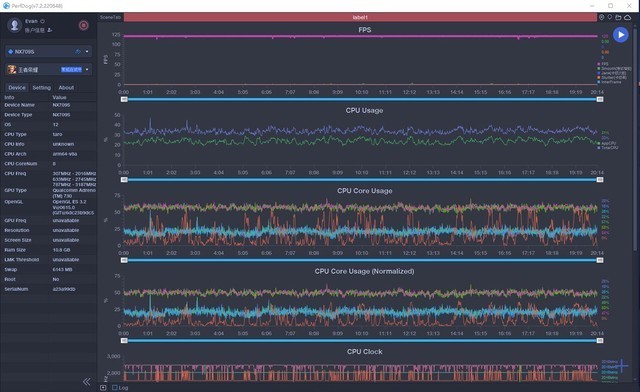Click the icon next to Evan's name
This screenshot has width=640, height=392.
coord(42,21)
